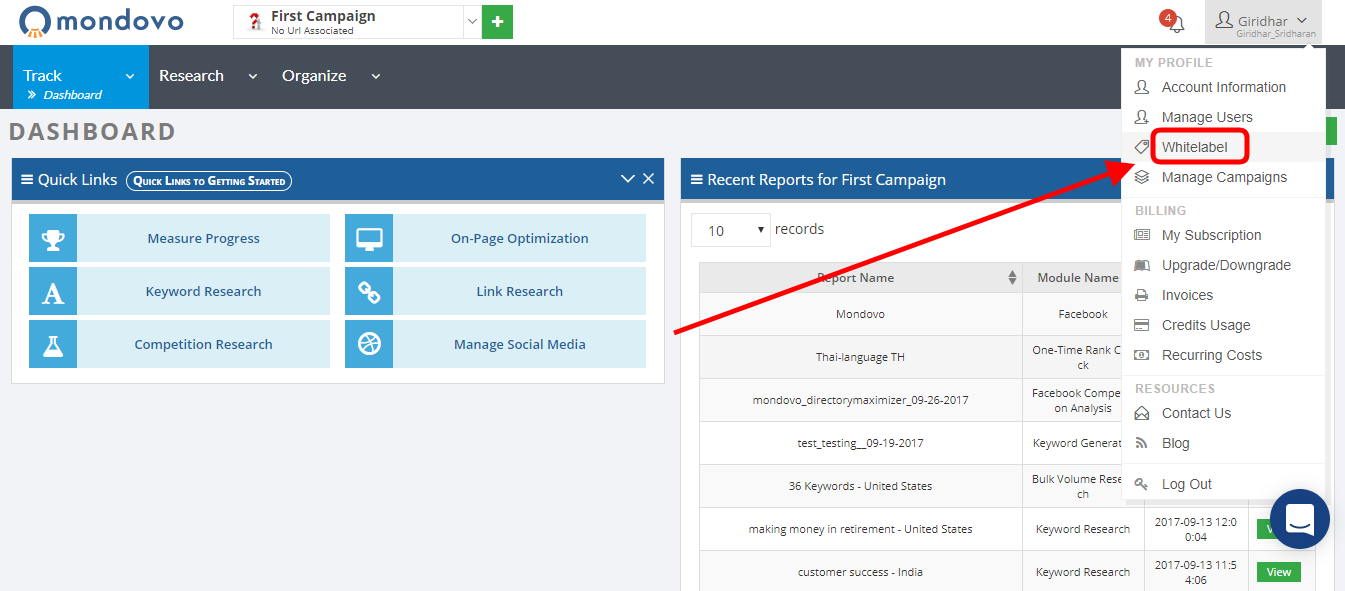Click the money icon beside Recurring Costs

[1142, 355]
